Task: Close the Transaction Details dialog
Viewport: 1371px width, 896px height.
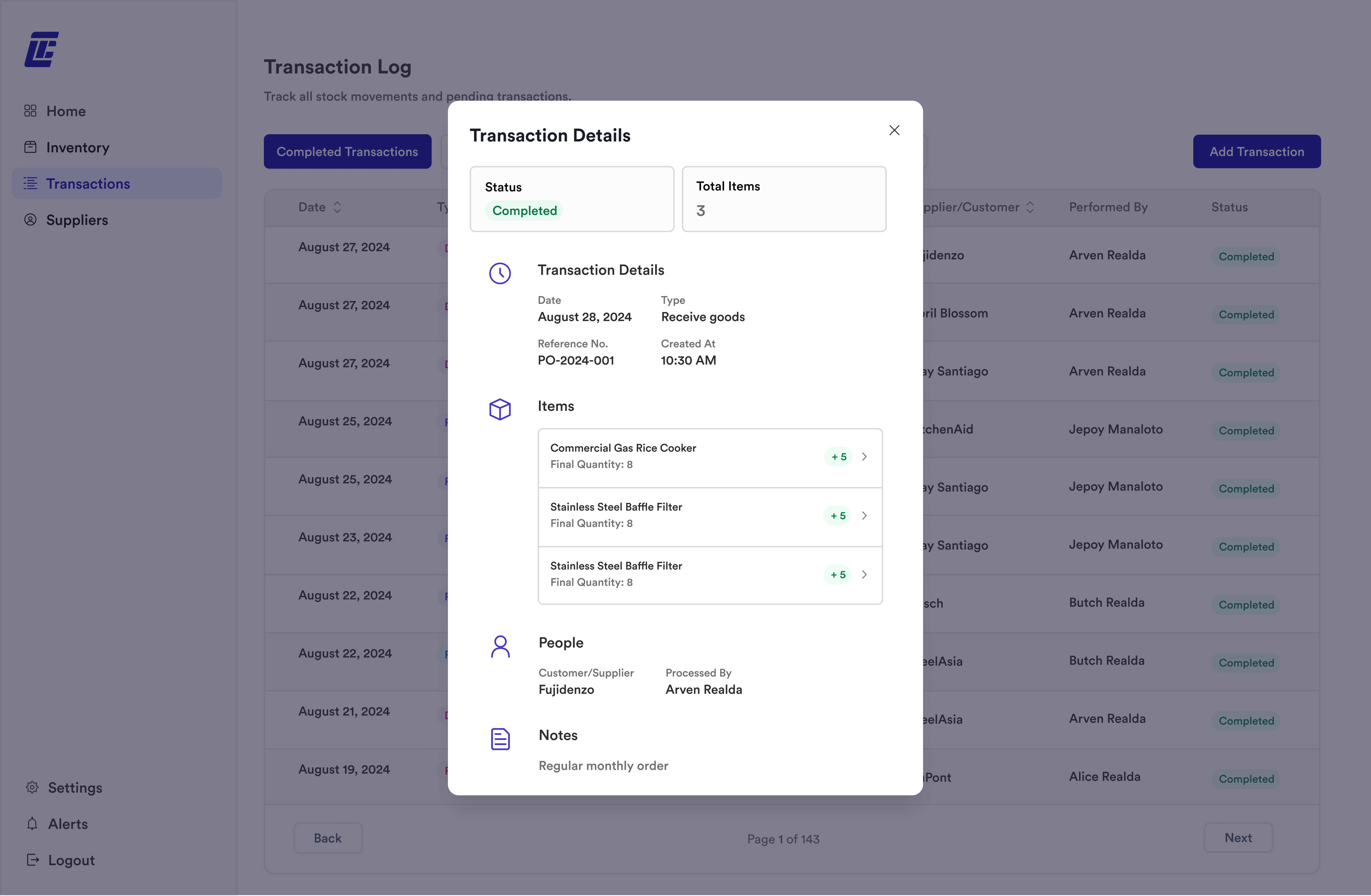Action: [894, 130]
